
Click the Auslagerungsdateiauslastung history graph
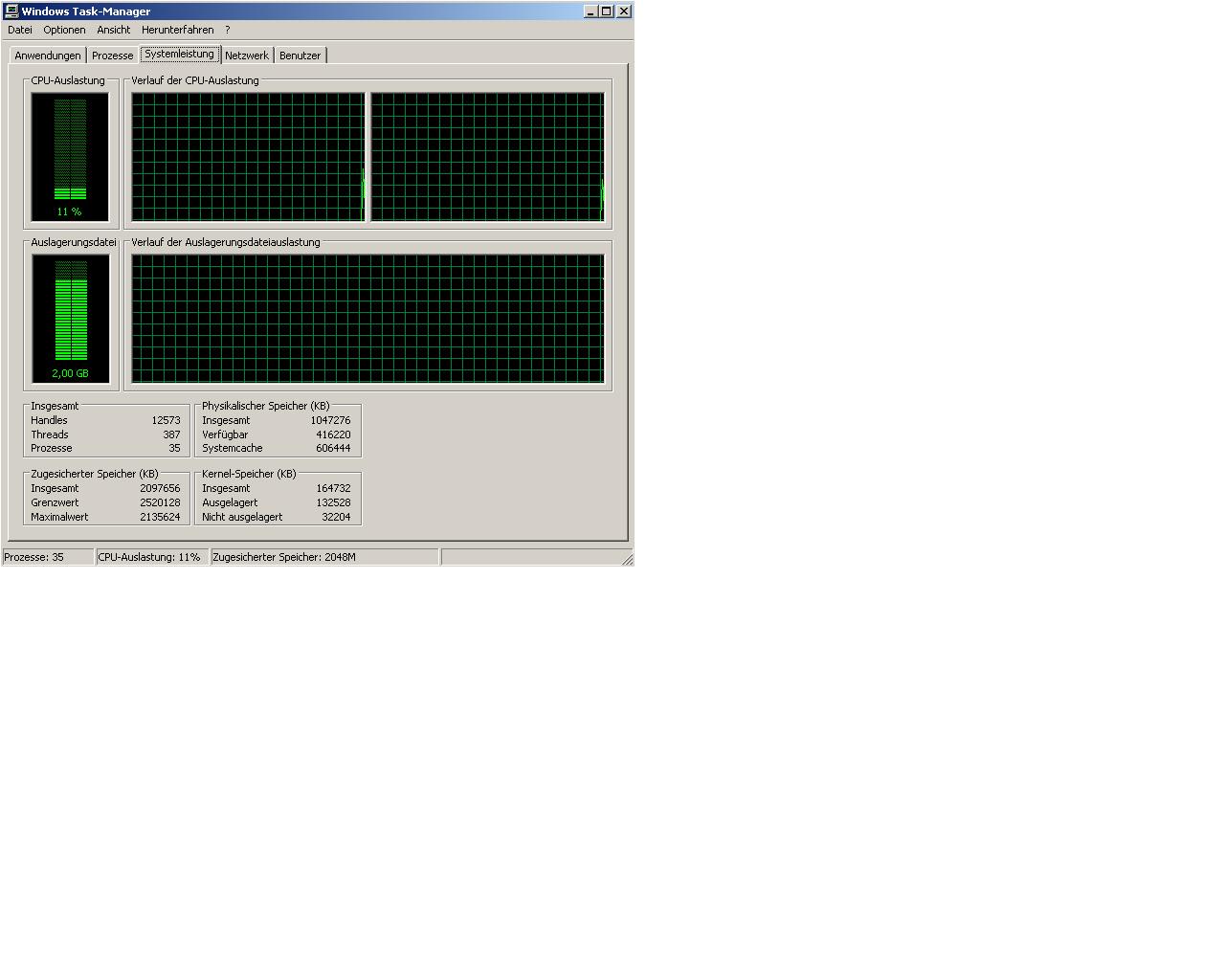368,319
